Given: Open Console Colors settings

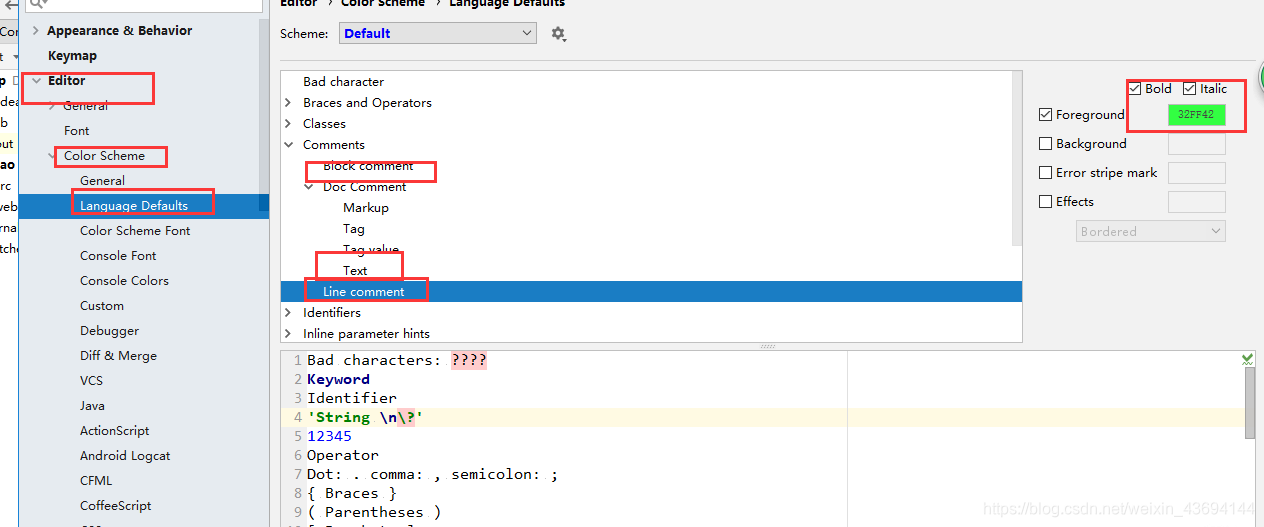Looking at the screenshot, I should point(124,281).
